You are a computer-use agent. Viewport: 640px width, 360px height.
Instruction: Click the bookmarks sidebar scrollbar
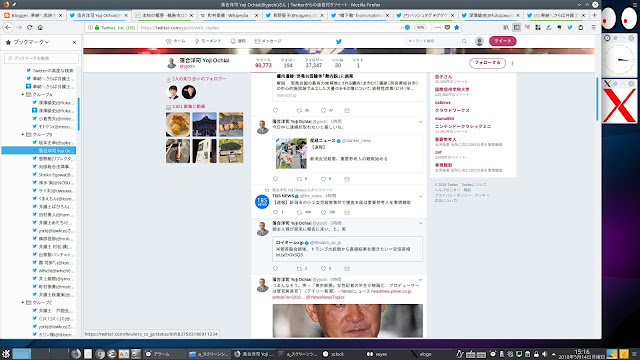tap(78, 114)
